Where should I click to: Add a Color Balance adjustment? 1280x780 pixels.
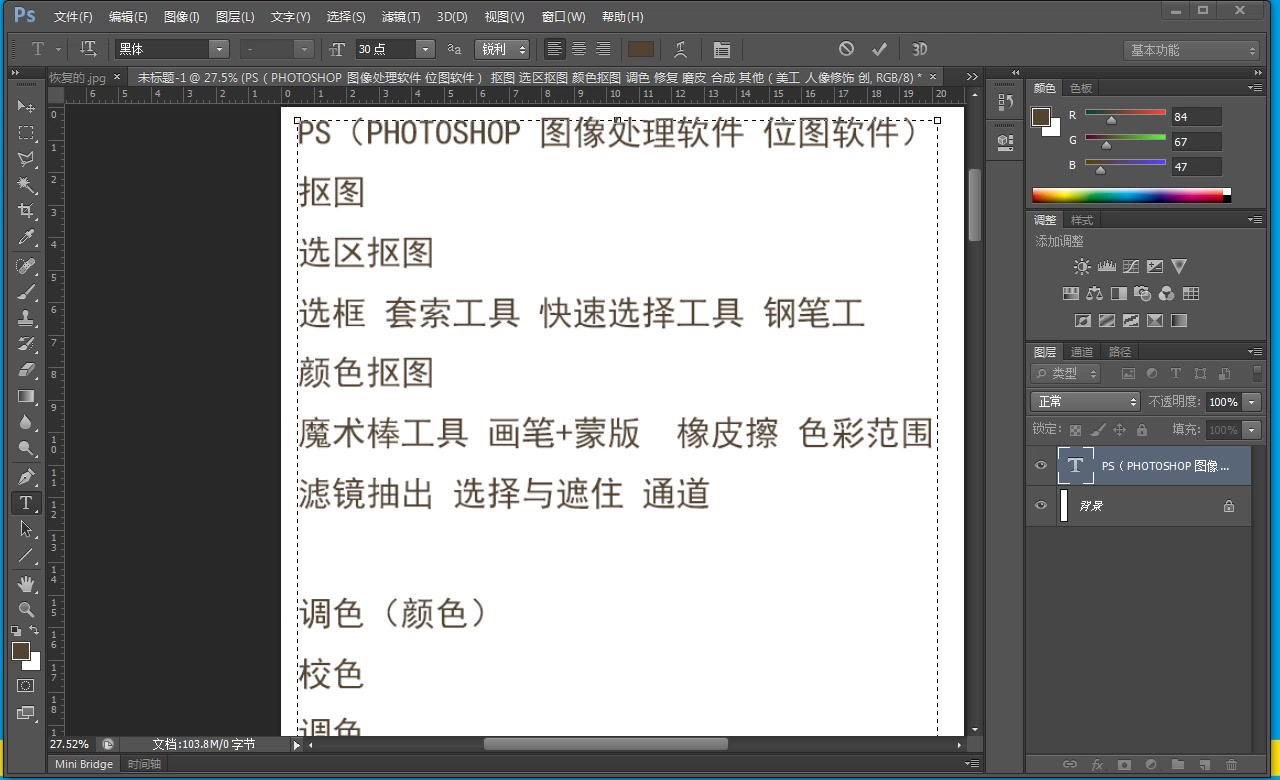[1094, 294]
